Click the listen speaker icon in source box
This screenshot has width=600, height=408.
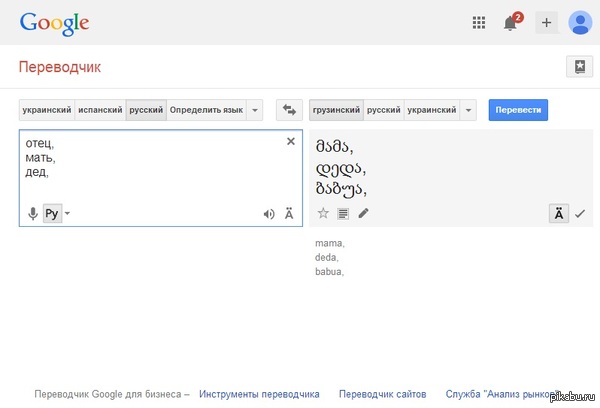click(268, 213)
